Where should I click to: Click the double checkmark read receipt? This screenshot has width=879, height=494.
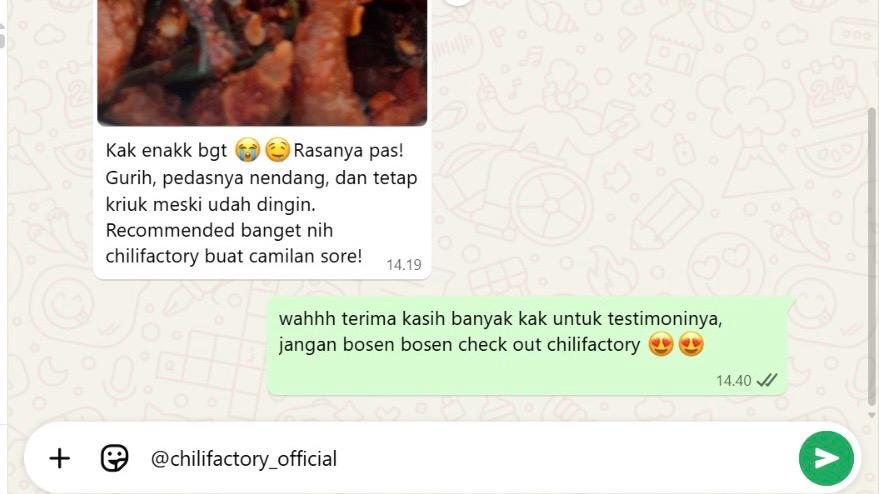pyautogui.click(x=766, y=381)
